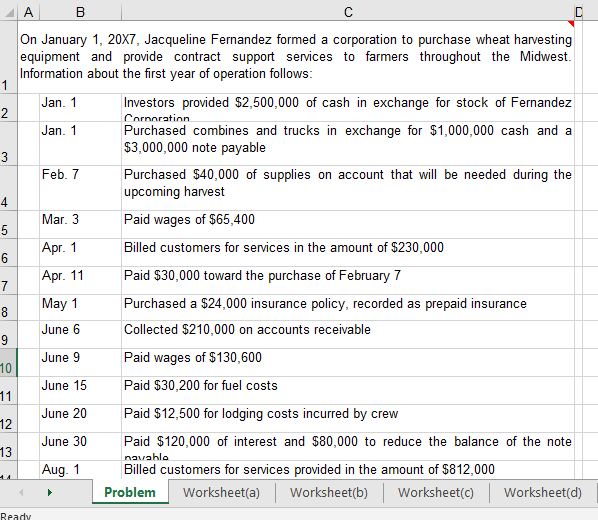Click the 'June 20' date cell
Viewport: 598px width, 520px height.
(80, 419)
